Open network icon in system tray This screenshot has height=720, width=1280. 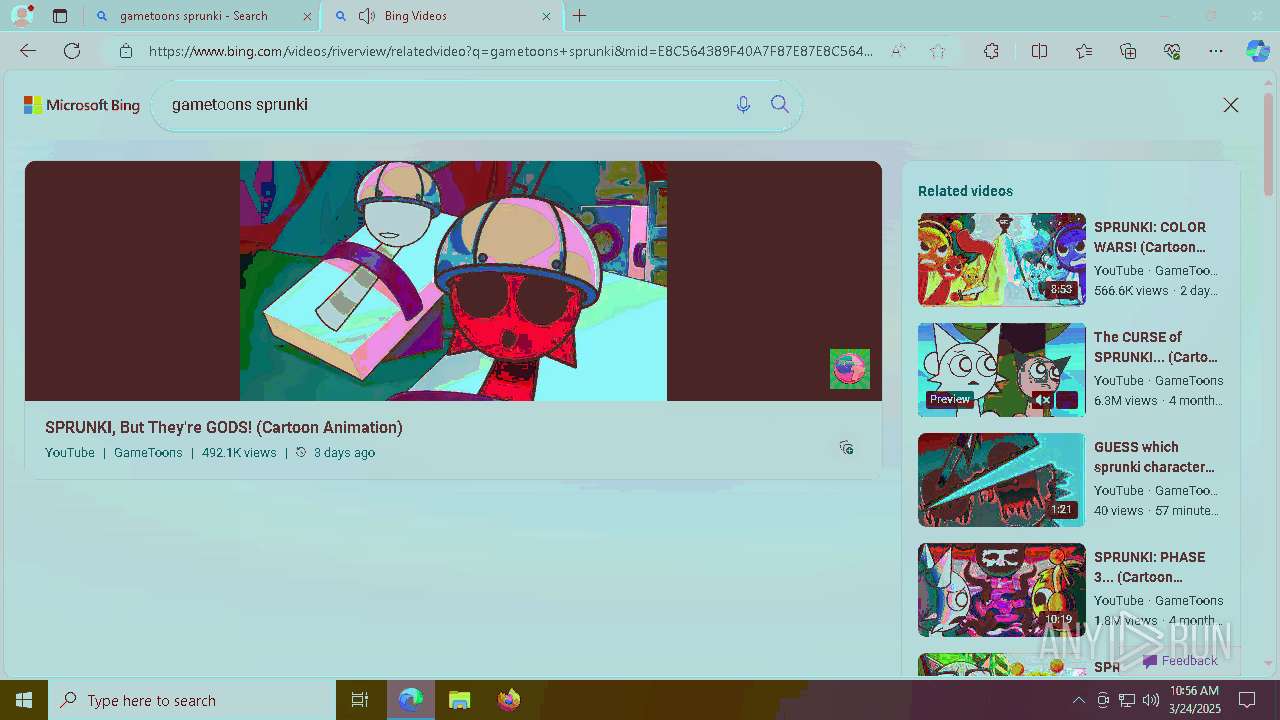click(1127, 700)
